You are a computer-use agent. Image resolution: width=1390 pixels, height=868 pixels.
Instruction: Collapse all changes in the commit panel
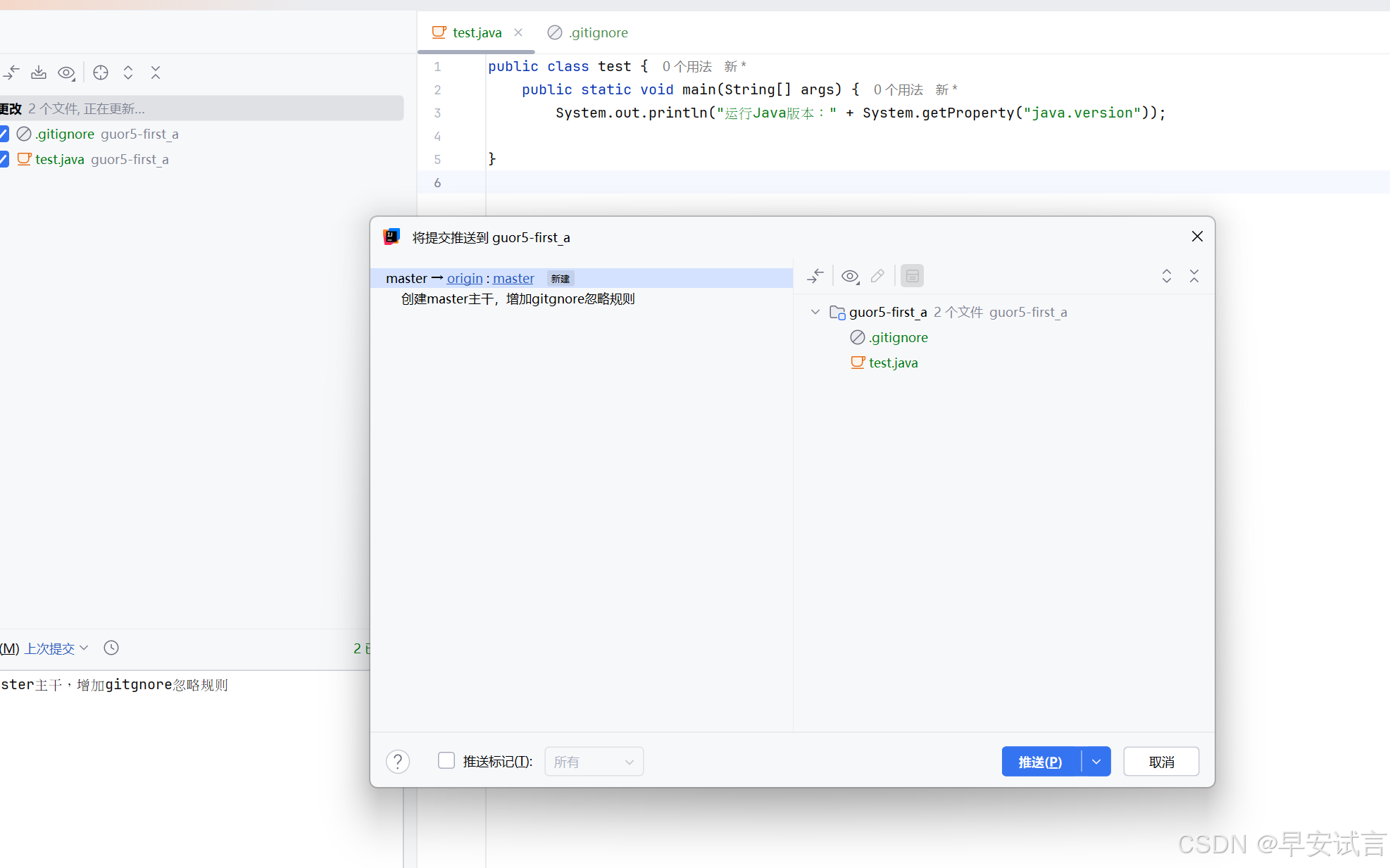(x=156, y=73)
